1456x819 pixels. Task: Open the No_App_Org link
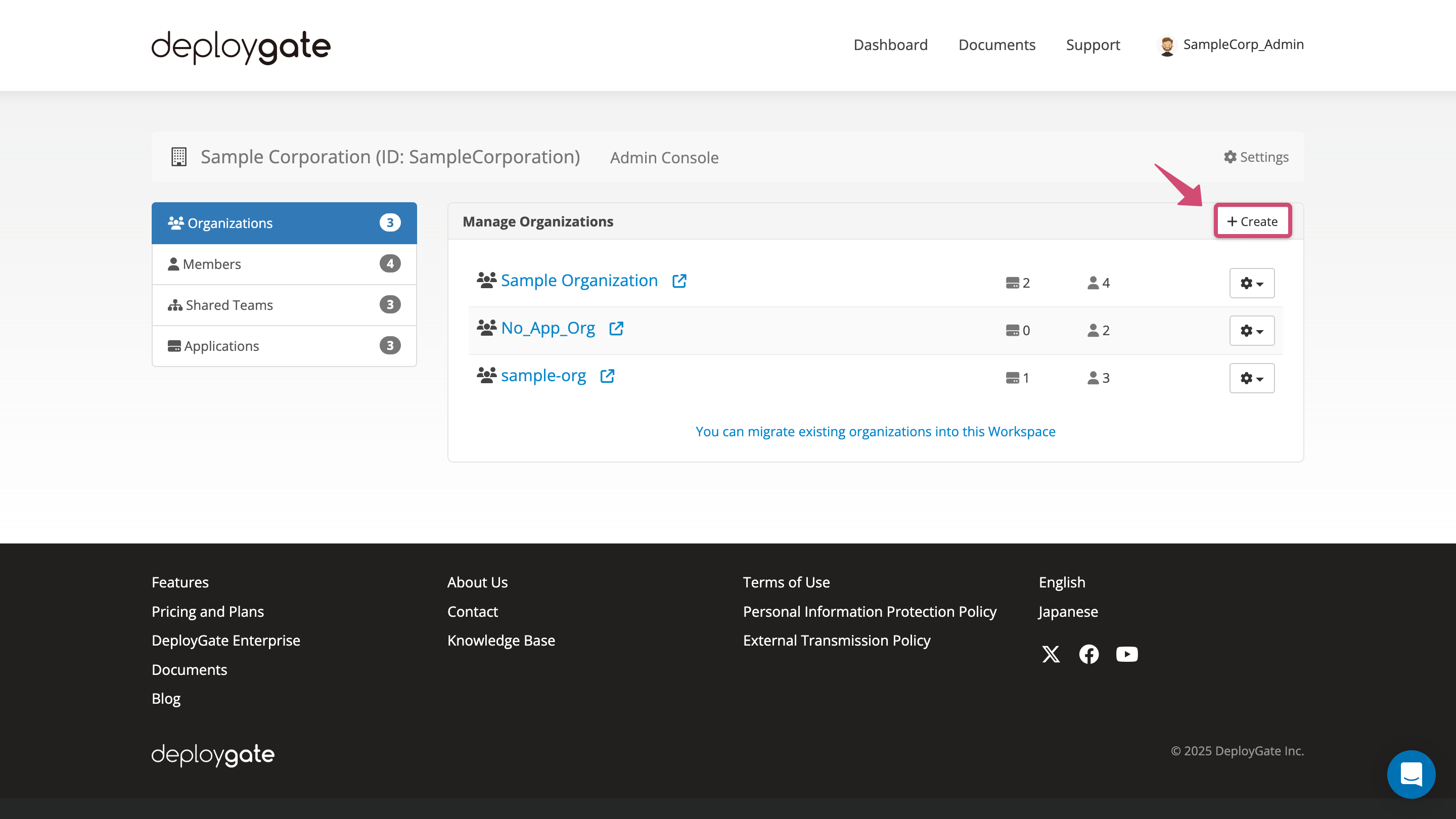click(548, 328)
